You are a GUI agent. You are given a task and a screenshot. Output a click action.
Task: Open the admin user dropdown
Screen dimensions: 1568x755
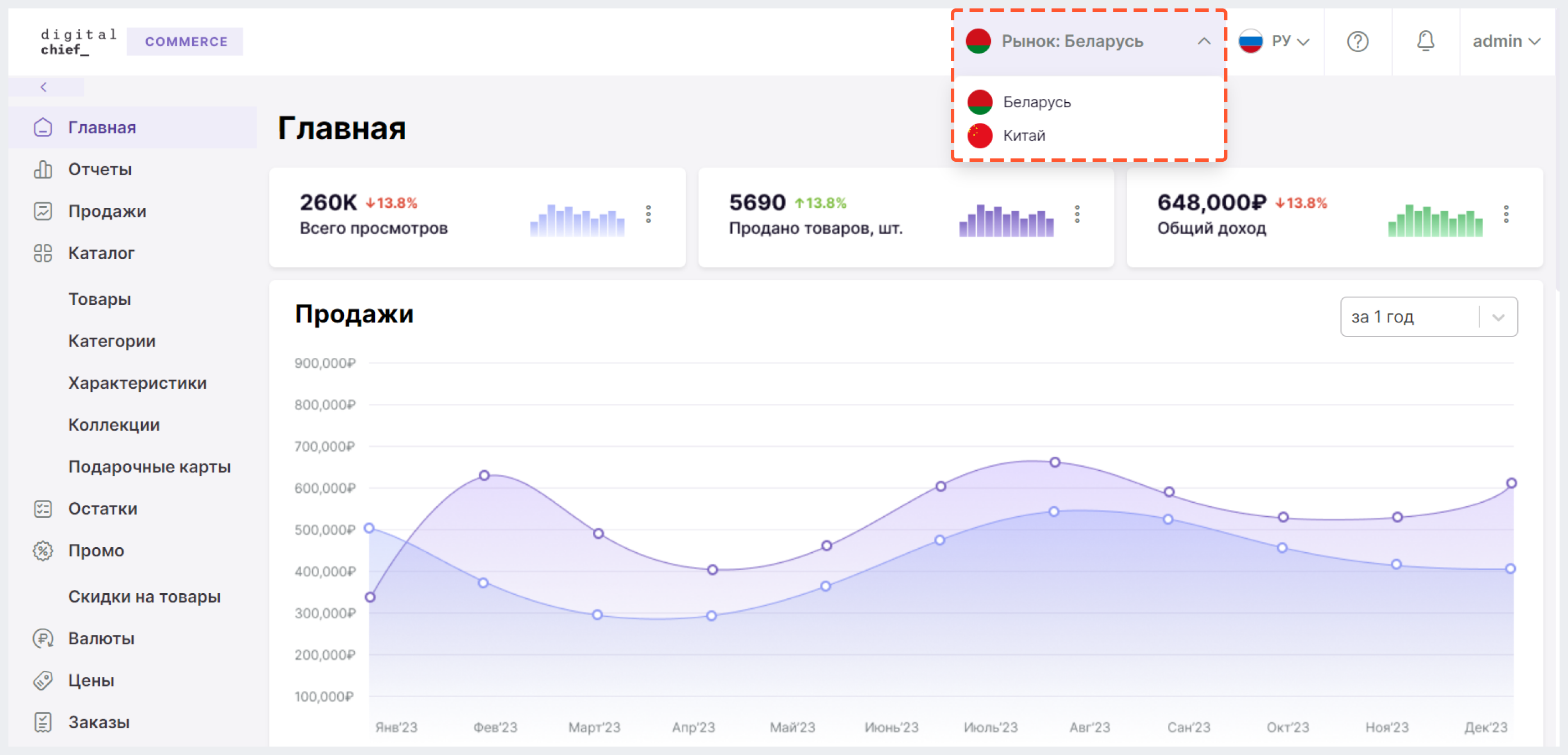click(x=1507, y=42)
